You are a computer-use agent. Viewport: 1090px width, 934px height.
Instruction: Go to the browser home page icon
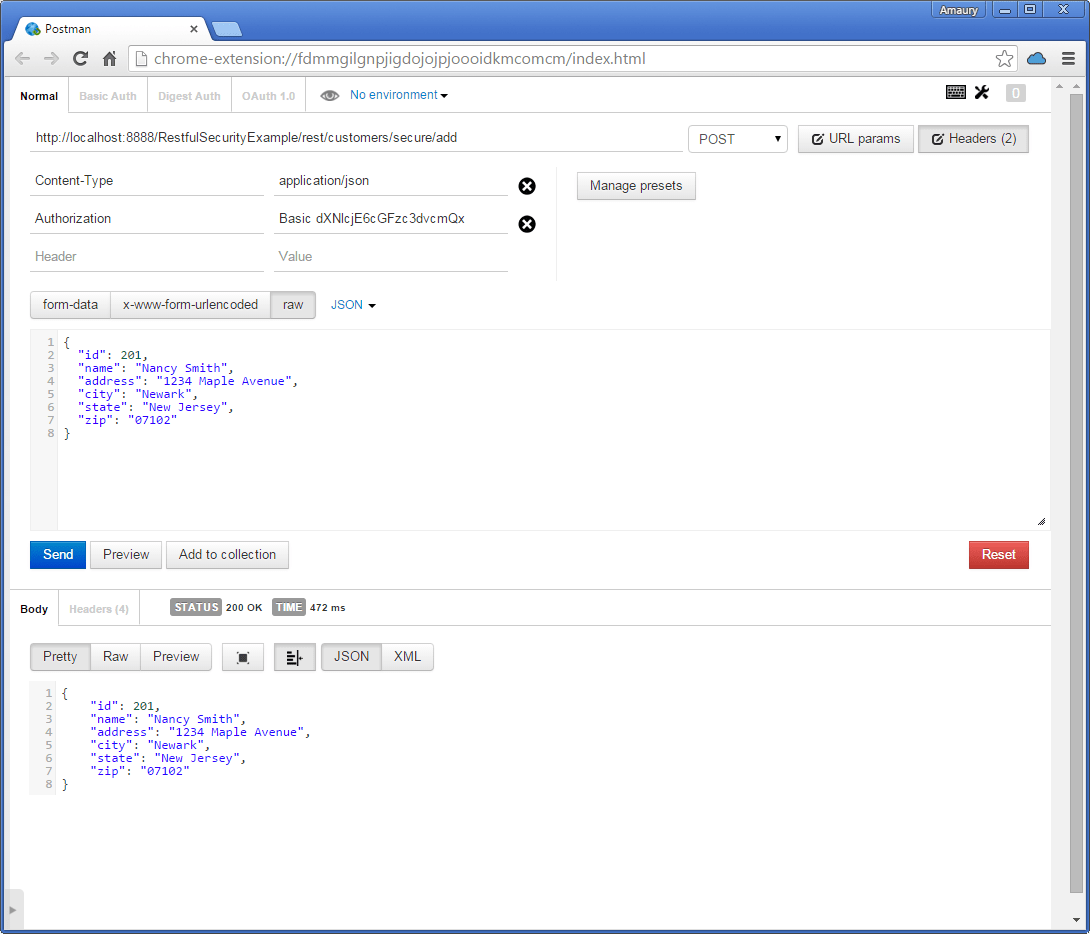(x=109, y=58)
